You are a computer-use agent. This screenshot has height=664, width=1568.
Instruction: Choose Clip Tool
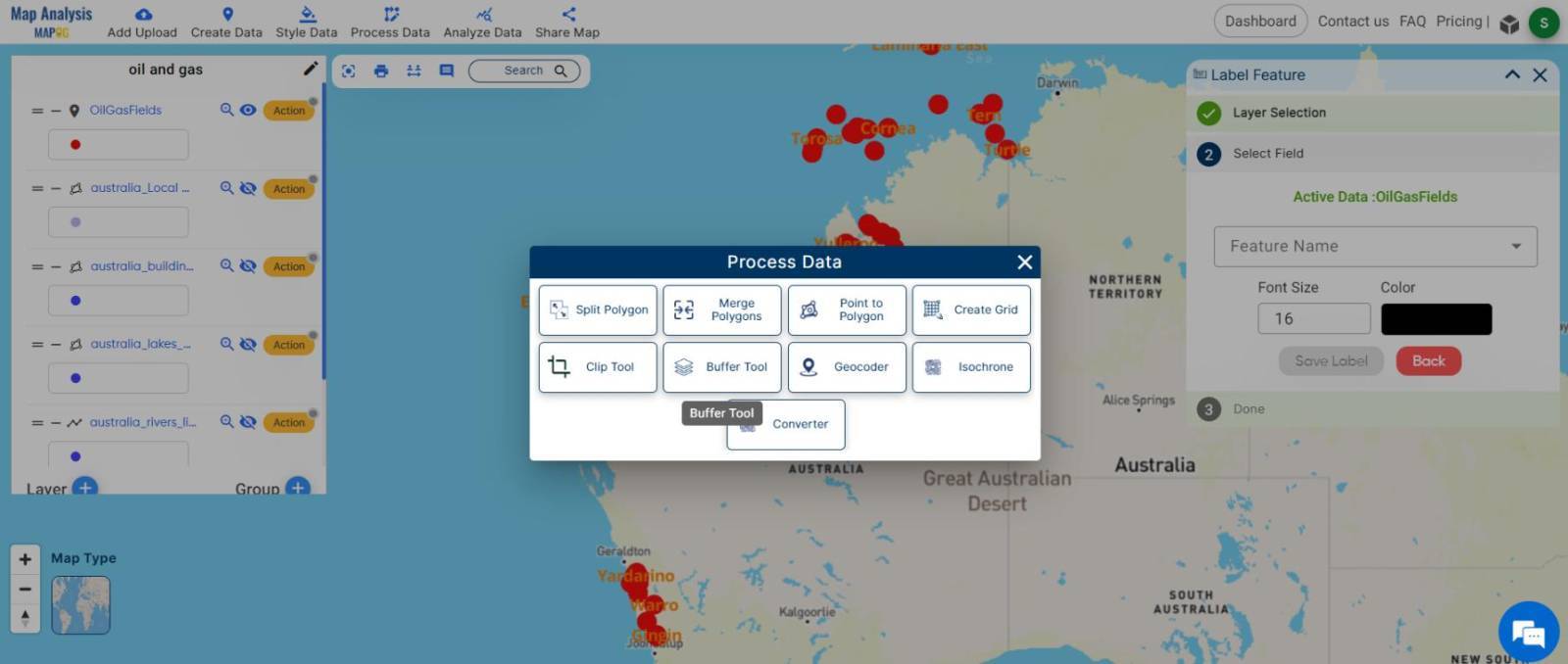(x=598, y=367)
